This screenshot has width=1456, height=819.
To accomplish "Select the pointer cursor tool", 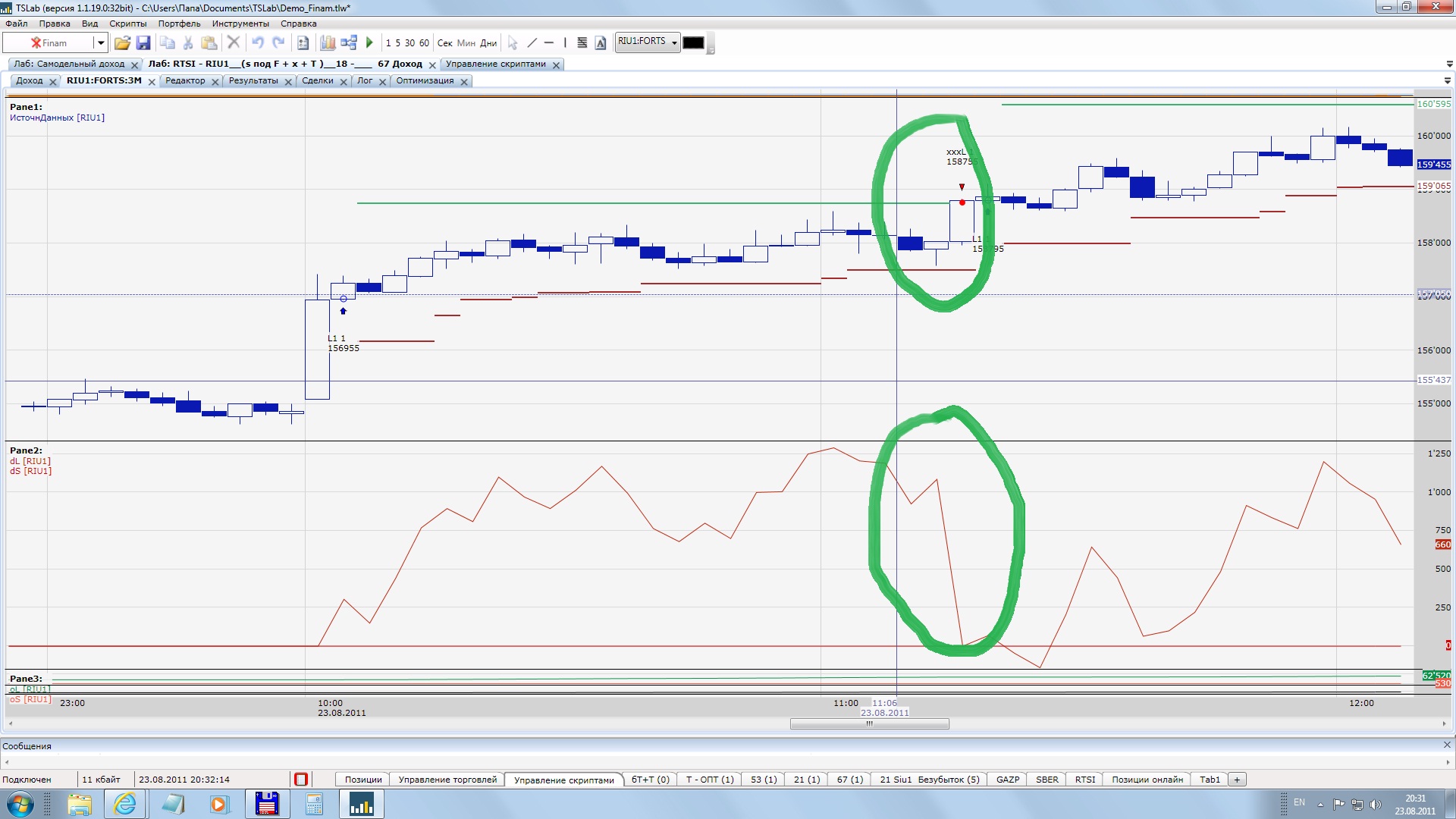I will (x=513, y=43).
